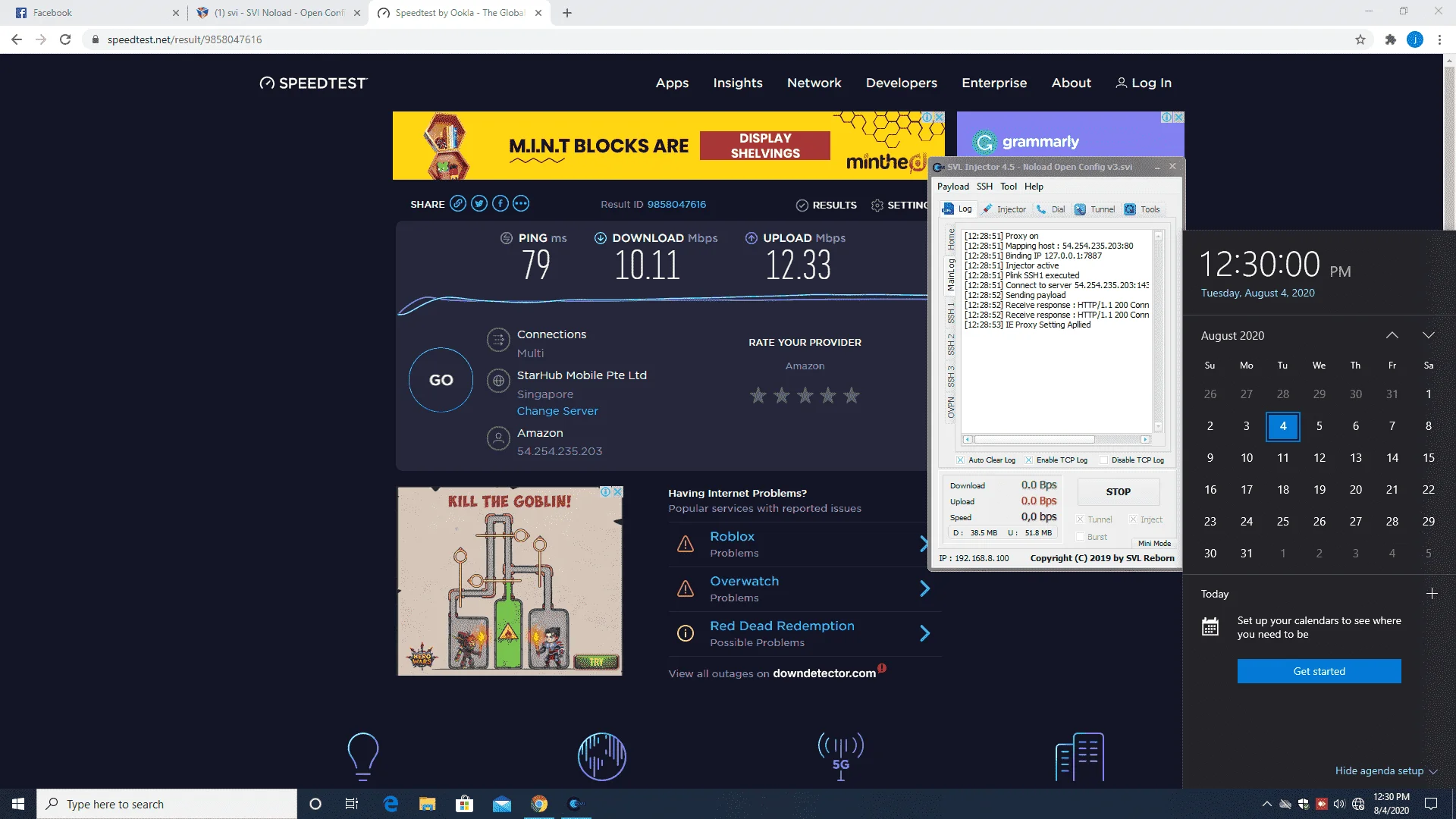Image resolution: width=1456 pixels, height=819 pixels.
Task: Copy the Speedtest result share link icon
Action: click(x=458, y=203)
